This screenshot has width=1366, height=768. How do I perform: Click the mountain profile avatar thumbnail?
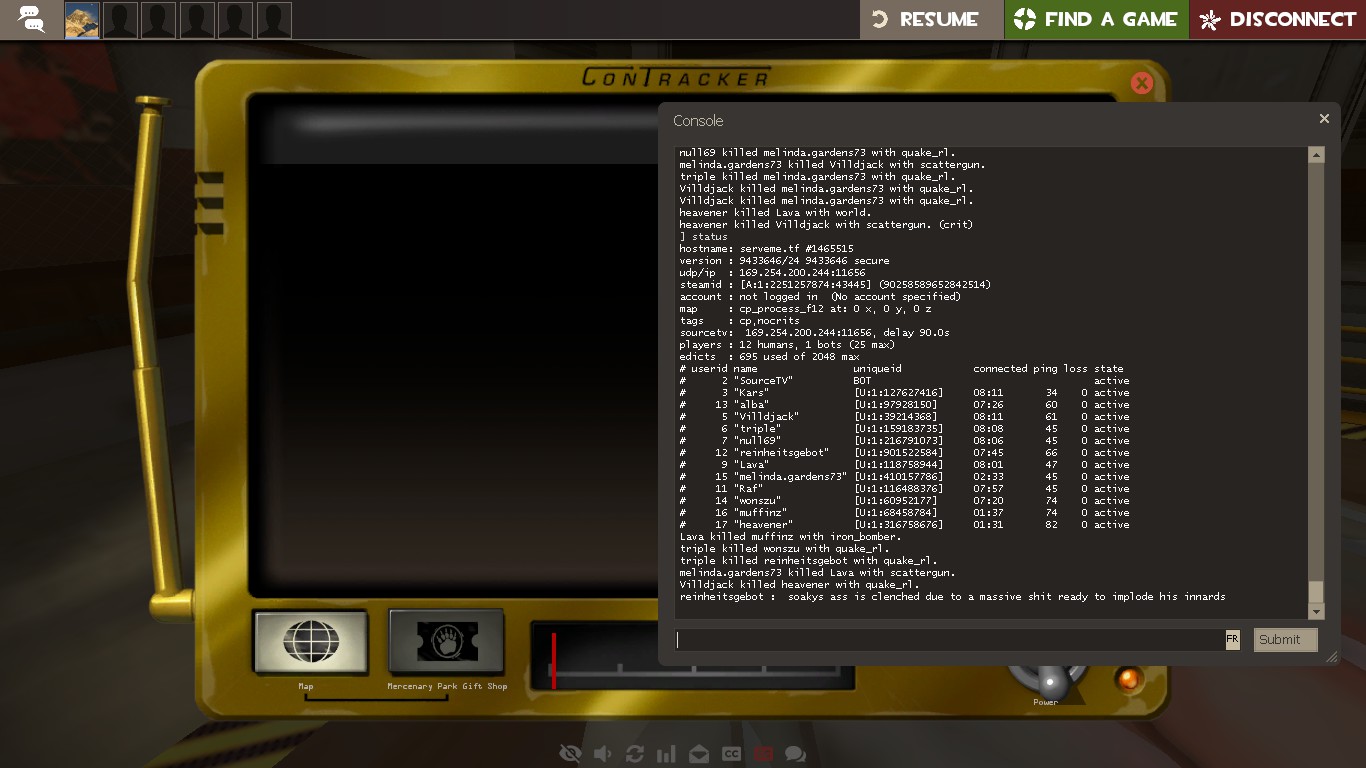coord(82,20)
